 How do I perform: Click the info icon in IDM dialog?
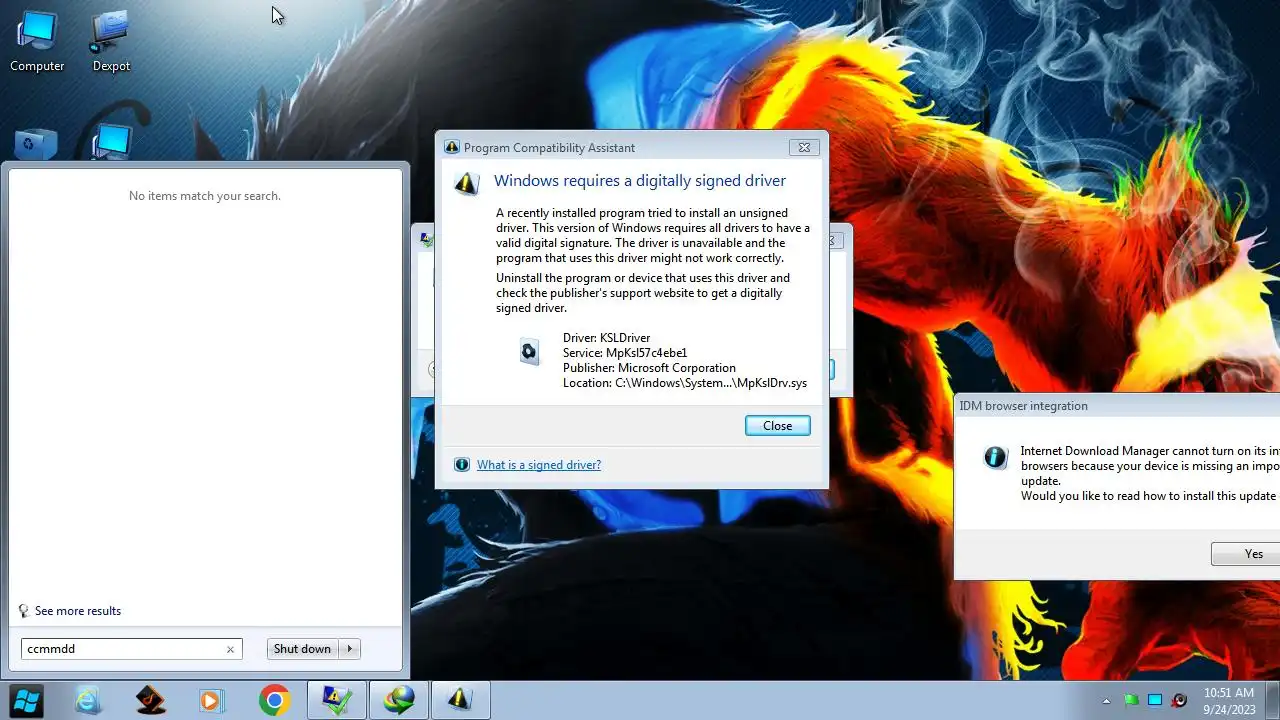(996, 457)
